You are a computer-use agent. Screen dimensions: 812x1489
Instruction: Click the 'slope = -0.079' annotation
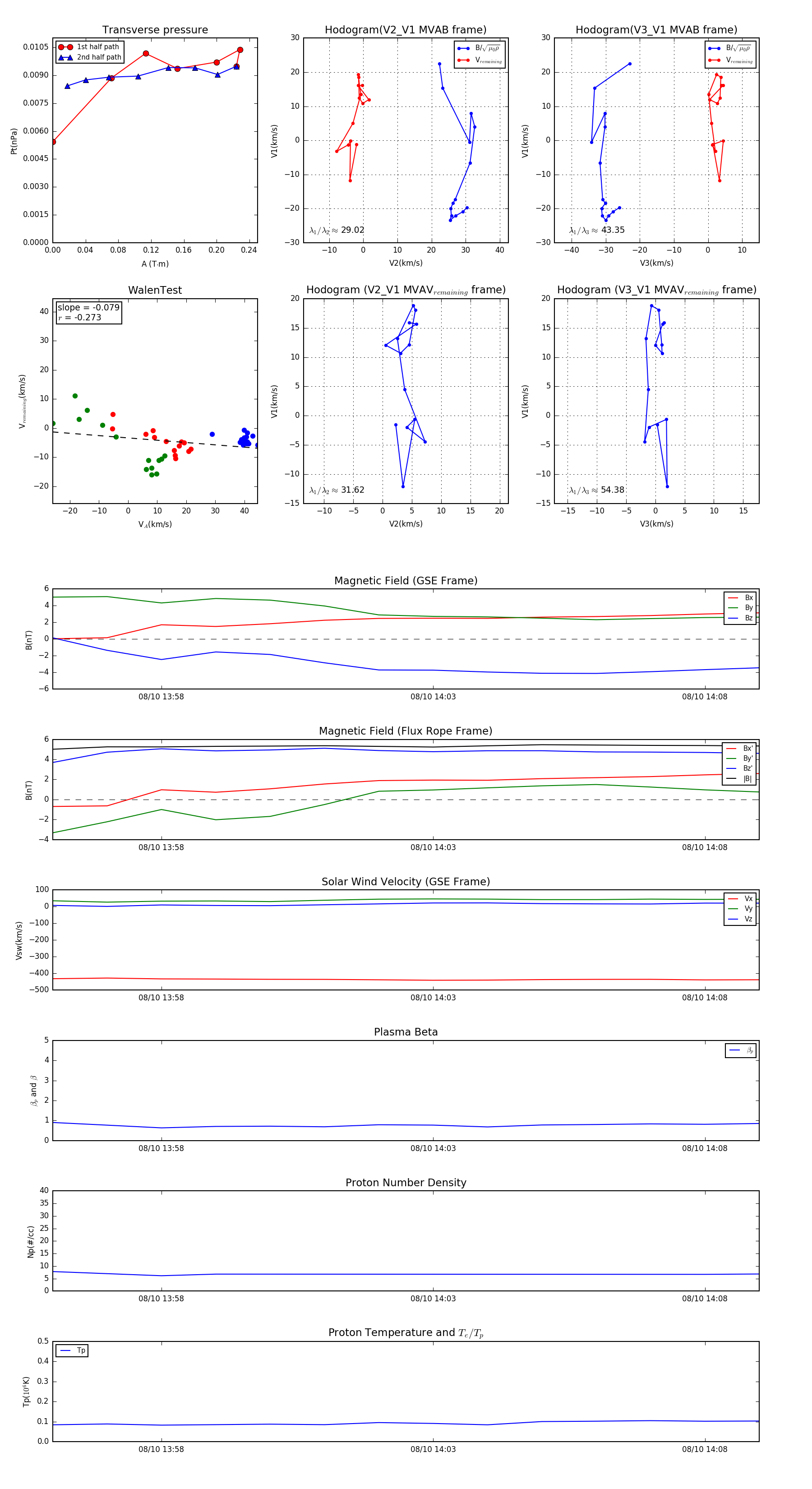tap(88, 308)
